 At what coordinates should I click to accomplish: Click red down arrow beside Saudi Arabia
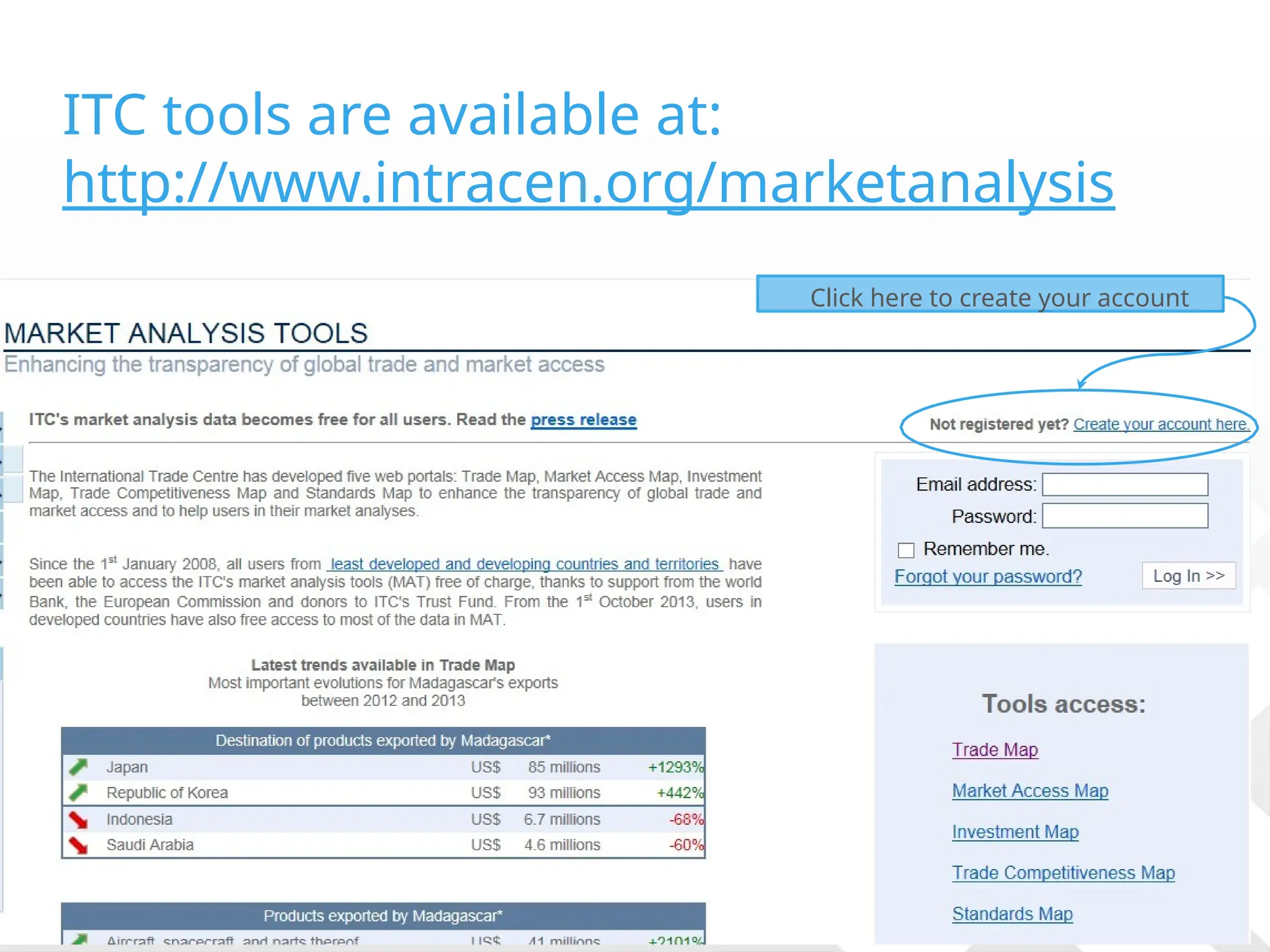point(79,845)
